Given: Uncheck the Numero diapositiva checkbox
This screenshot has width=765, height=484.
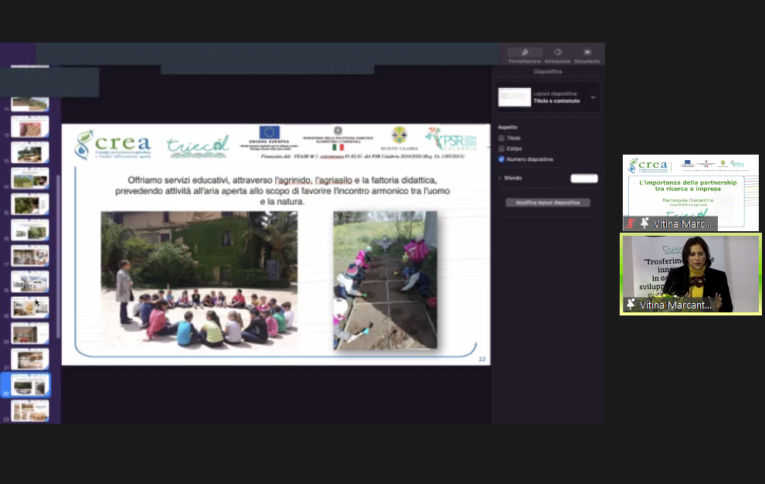Looking at the screenshot, I should click(x=501, y=159).
